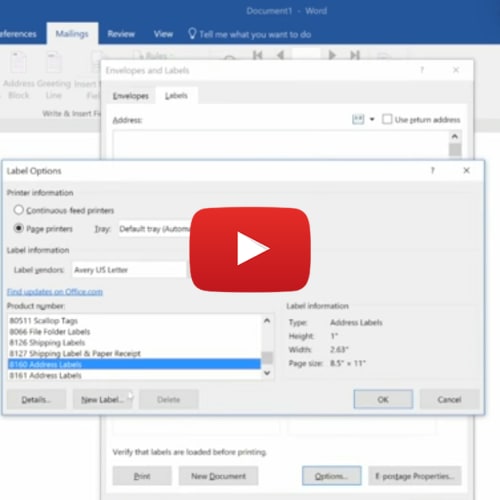
Task: Select 80511 Scallop Tags in product list
Action: click(x=134, y=321)
